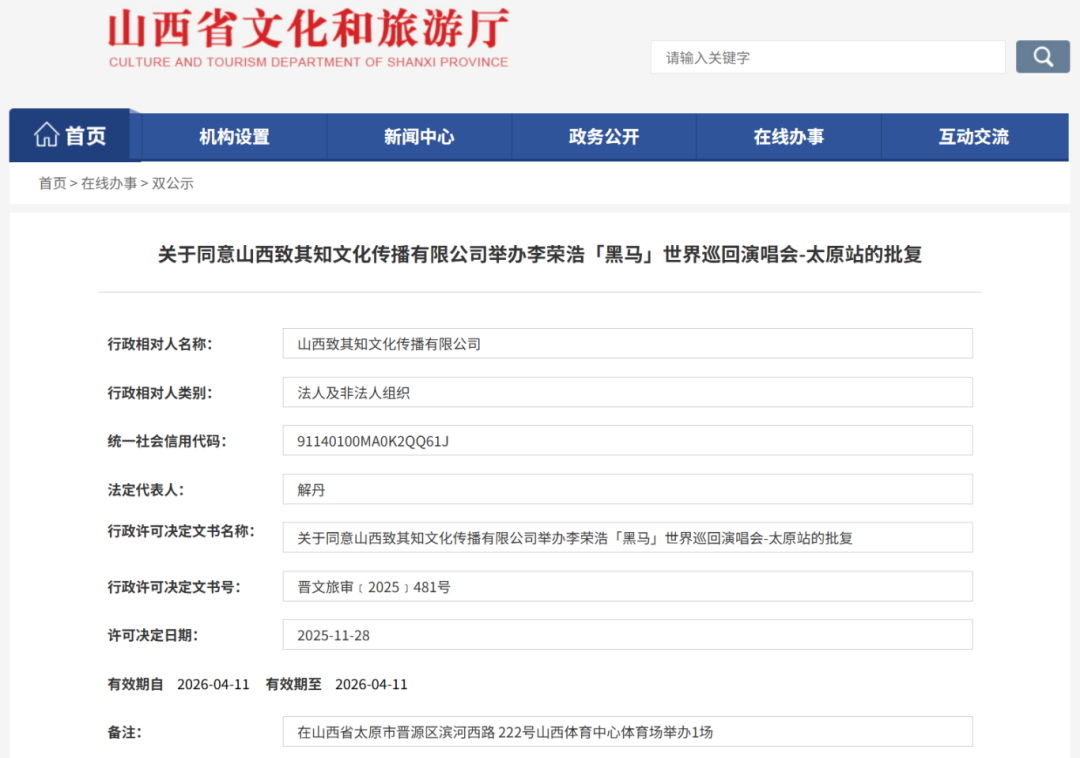Screen dimensions: 1080x758
Task: Type in the keyword search box
Action: click(x=827, y=57)
